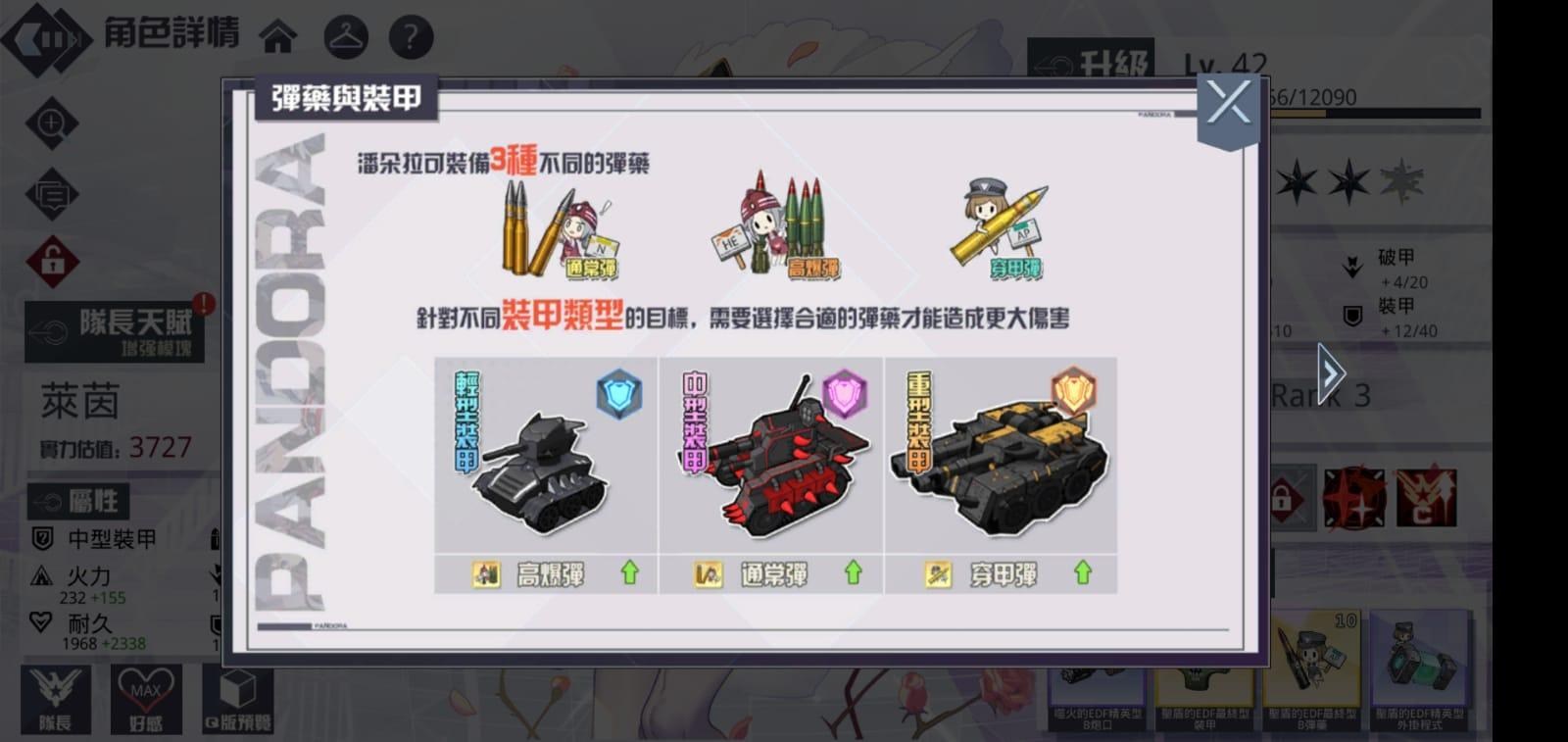Tap the 好感 MAX heart icon

tap(145, 699)
